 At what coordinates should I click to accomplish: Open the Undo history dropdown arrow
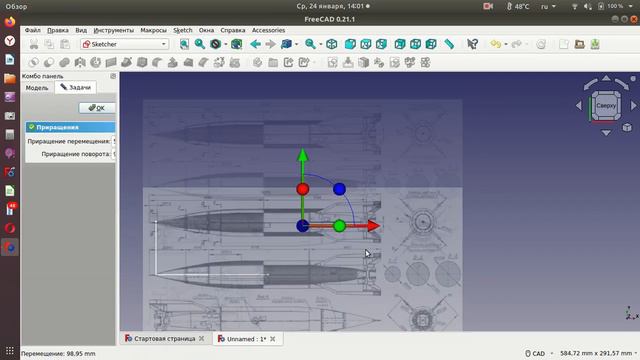coord(506,44)
